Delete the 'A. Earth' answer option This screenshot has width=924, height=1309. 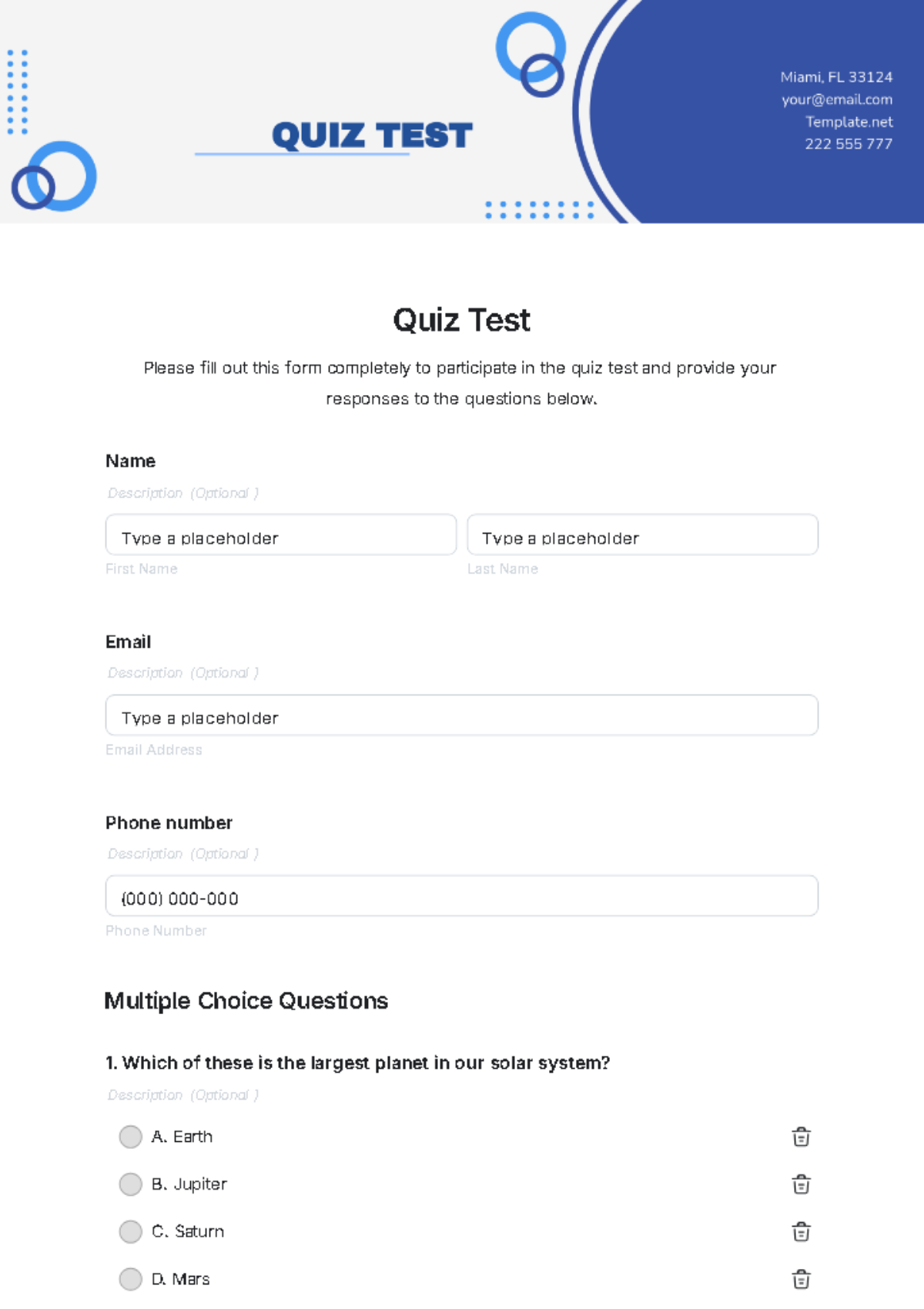pyautogui.click(x=801, y=1137)
